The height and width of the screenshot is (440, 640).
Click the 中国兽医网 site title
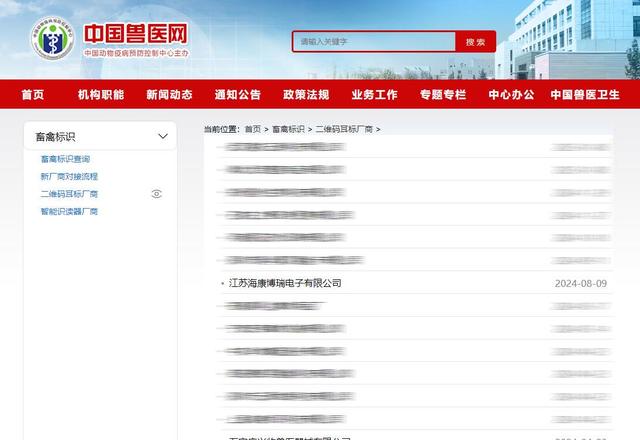point(136,33)
